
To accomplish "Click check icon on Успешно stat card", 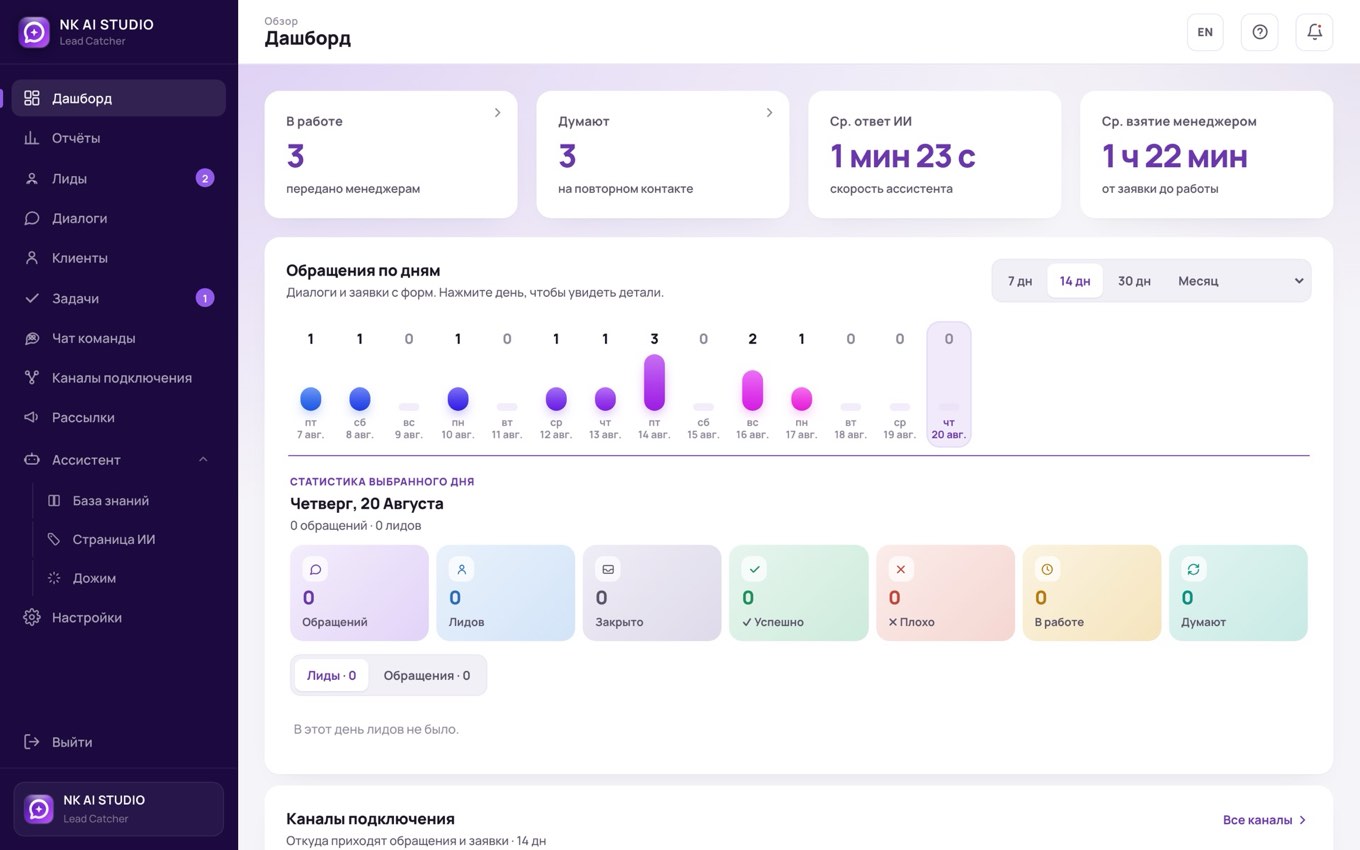I will tap(755, 569).
